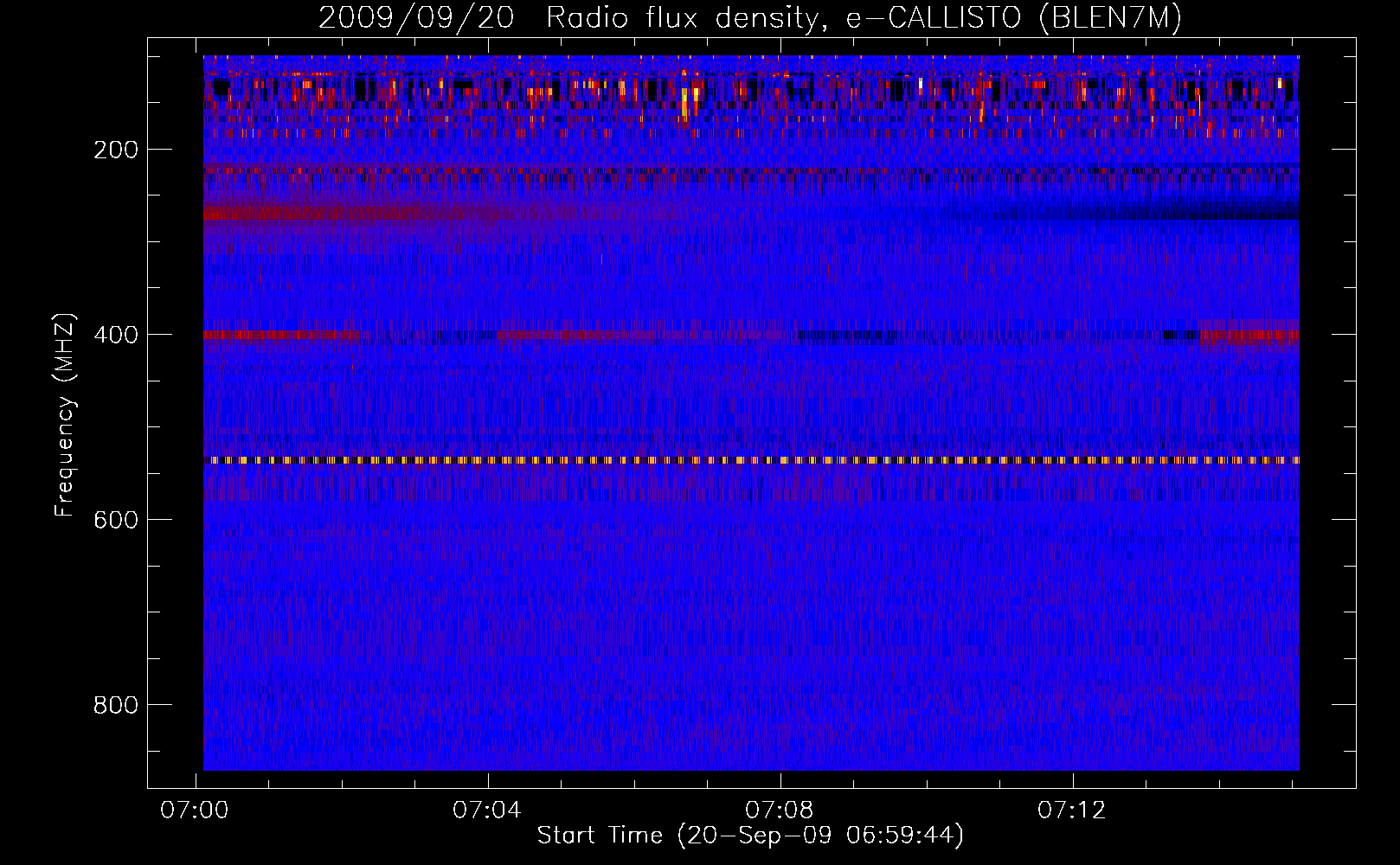Click the 'Frequency (MHZ)' y-axis label

point(65,415)
